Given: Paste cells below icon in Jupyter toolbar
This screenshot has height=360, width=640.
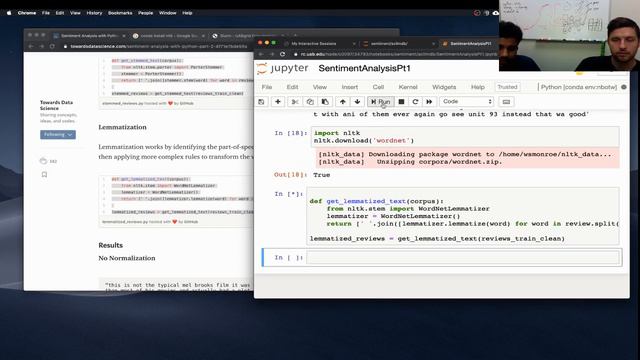Looking at the screenshot, I should (x=325, y=102).
